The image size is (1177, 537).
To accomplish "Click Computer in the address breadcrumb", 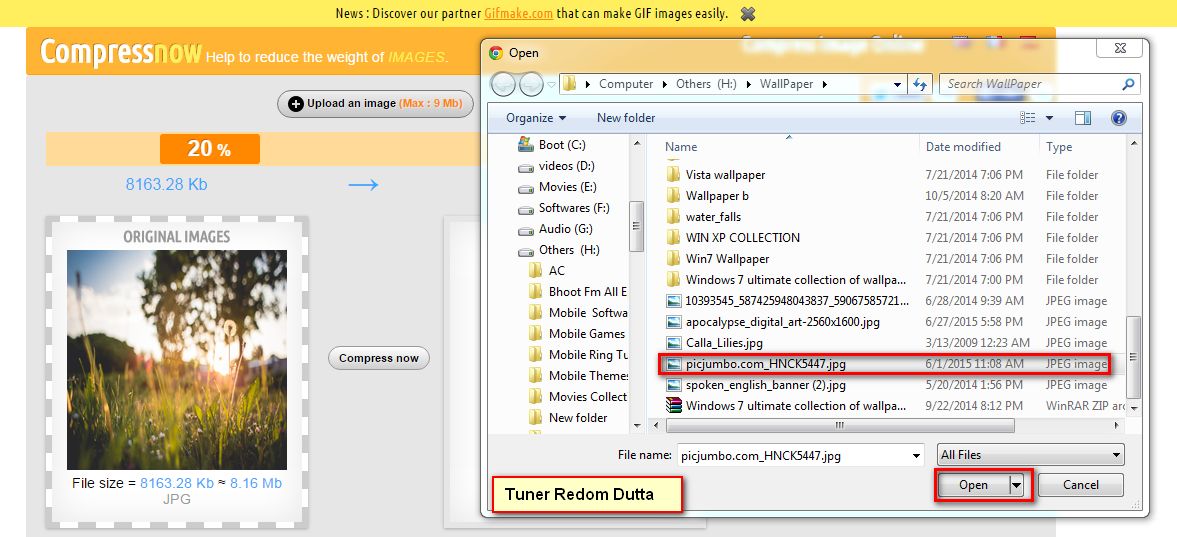I will (x=626, y=84).
